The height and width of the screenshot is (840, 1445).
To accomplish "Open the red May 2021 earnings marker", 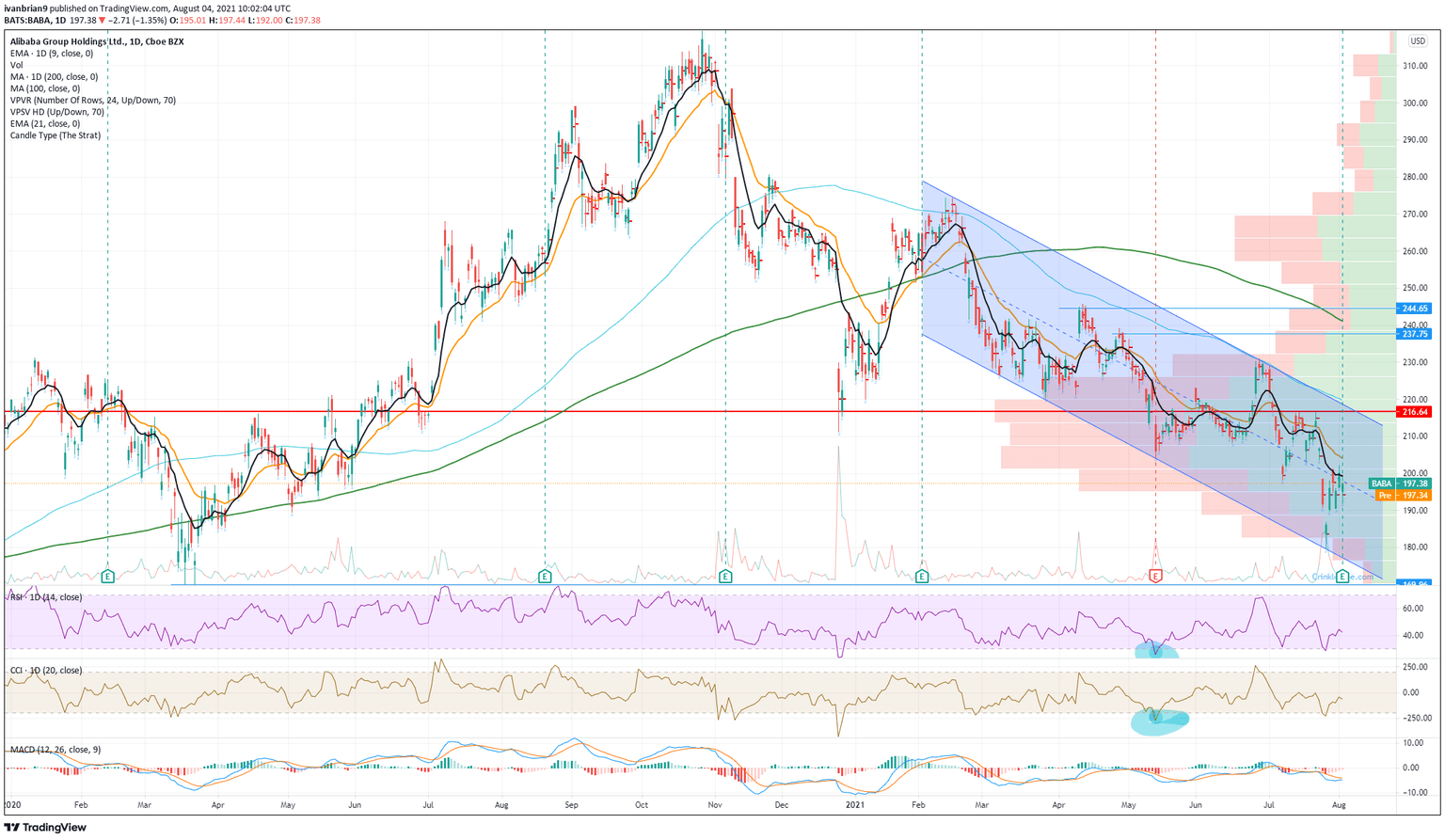I will point(1155,575).
